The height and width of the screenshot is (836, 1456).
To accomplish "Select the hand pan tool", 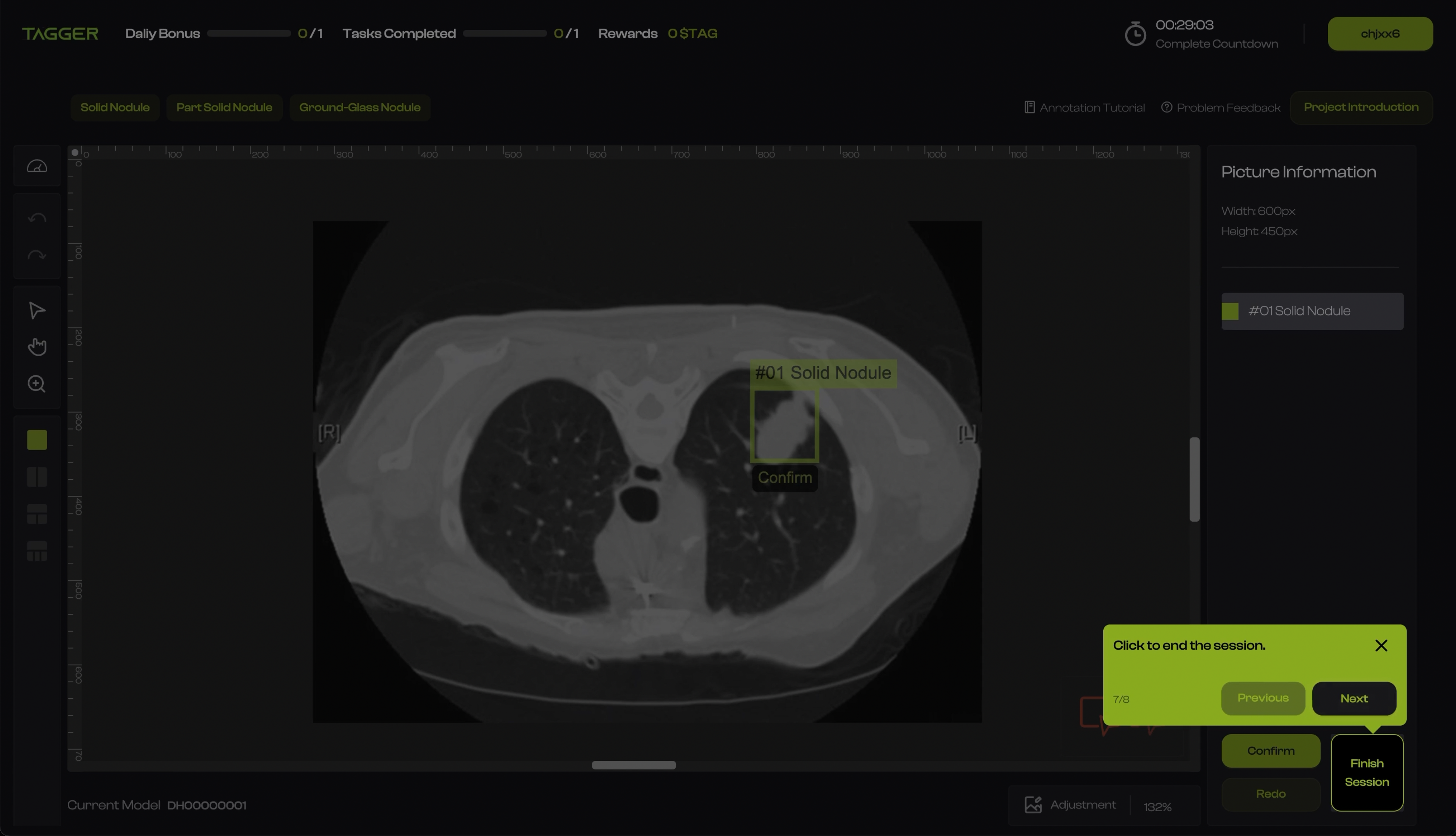I will pyautogui.click(x=37, y=347).
